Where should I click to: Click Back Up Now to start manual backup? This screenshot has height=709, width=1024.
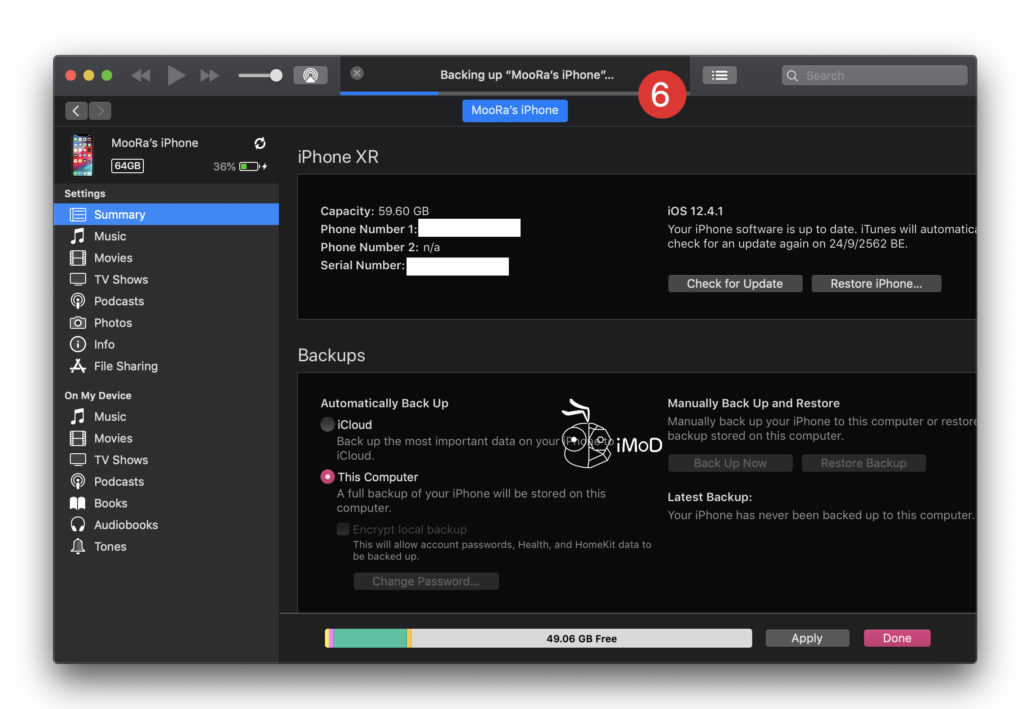[729, 462]
